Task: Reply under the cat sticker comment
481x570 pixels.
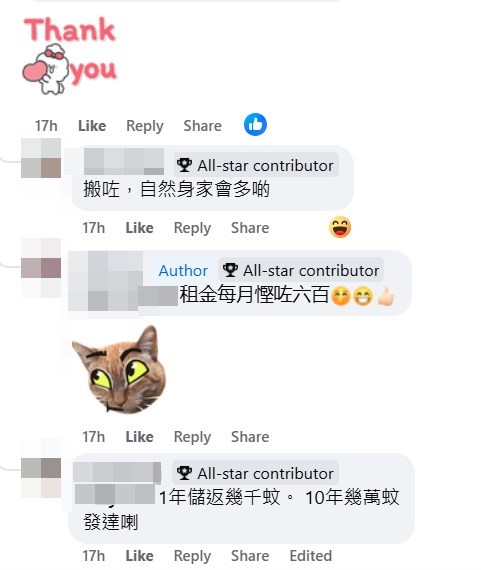Action: click(192, 437)
